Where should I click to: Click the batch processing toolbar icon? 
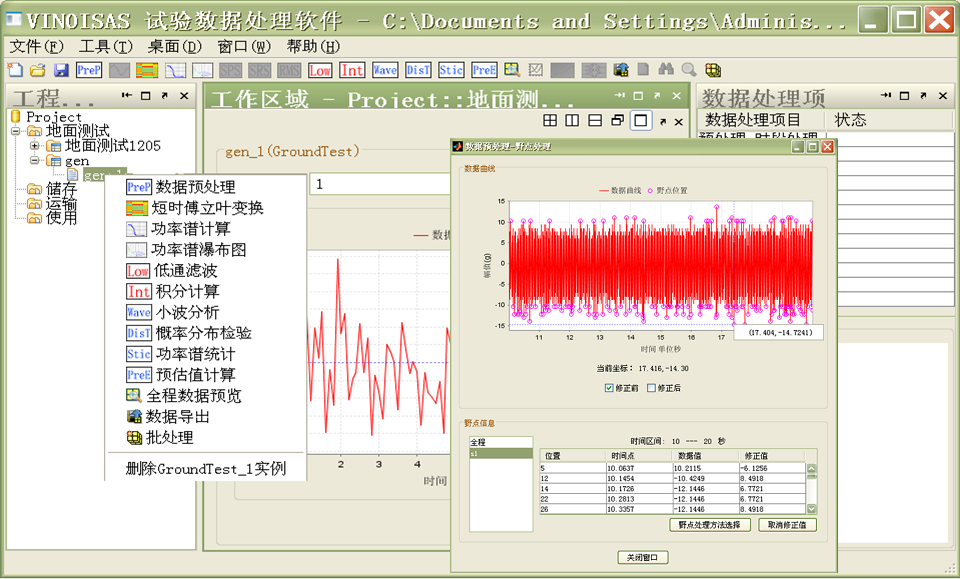tap(713, 70)
